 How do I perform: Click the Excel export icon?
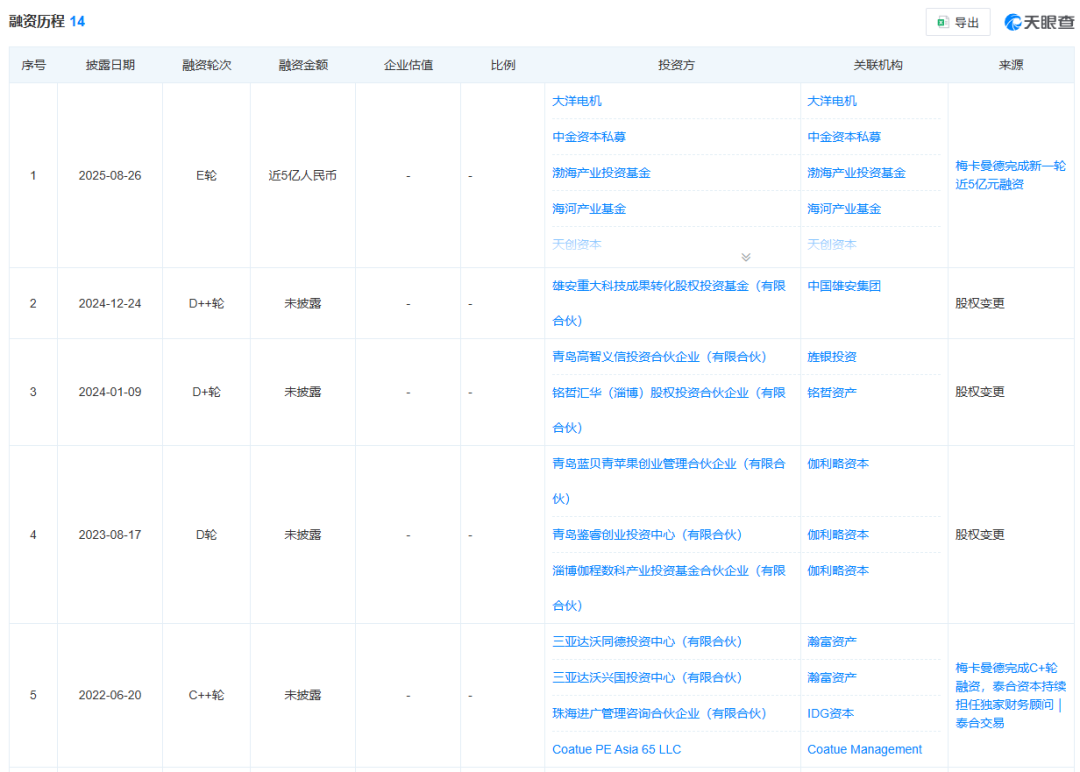click(943, 23)
